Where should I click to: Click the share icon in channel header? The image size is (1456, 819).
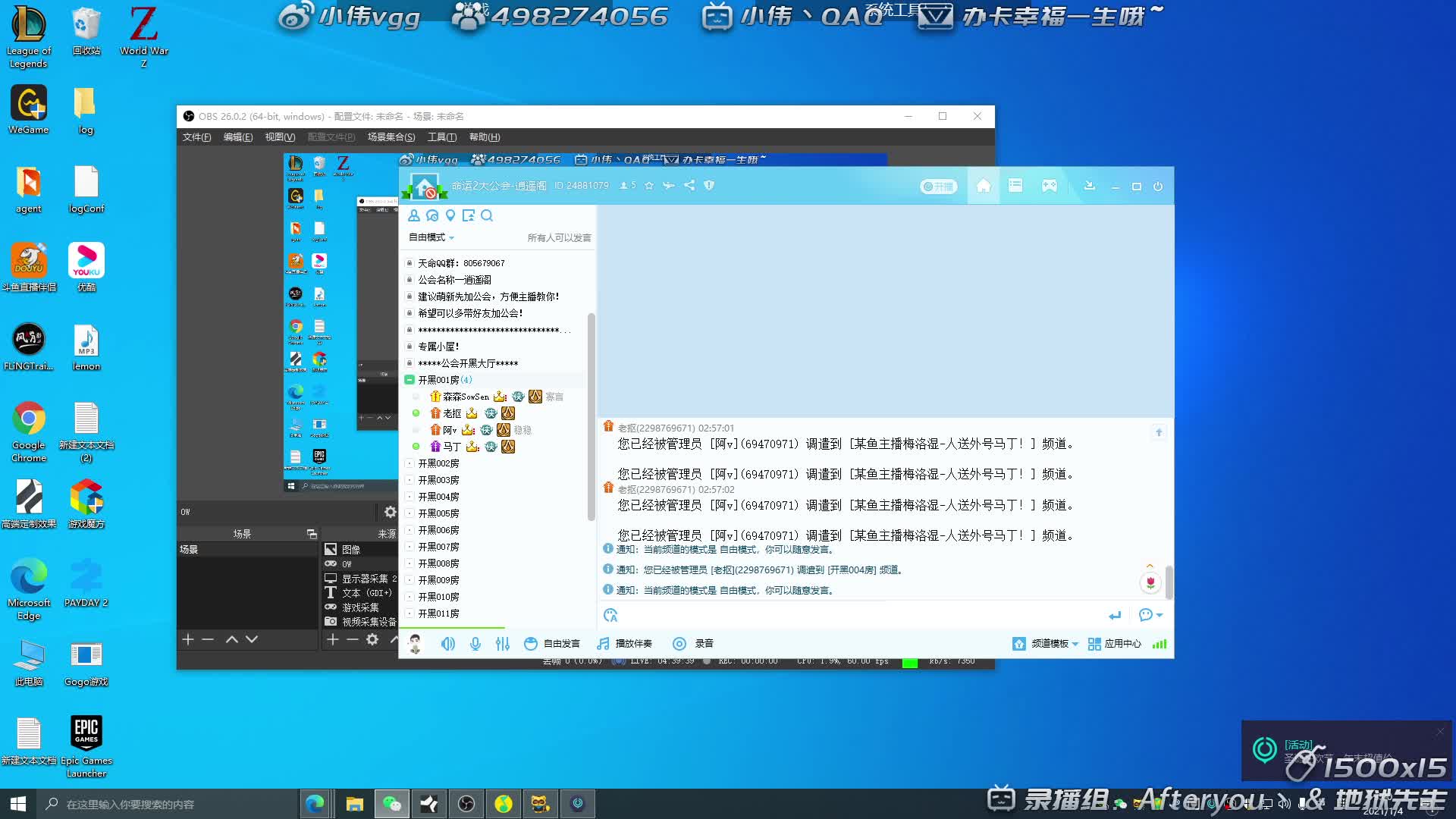pos(689,185)
